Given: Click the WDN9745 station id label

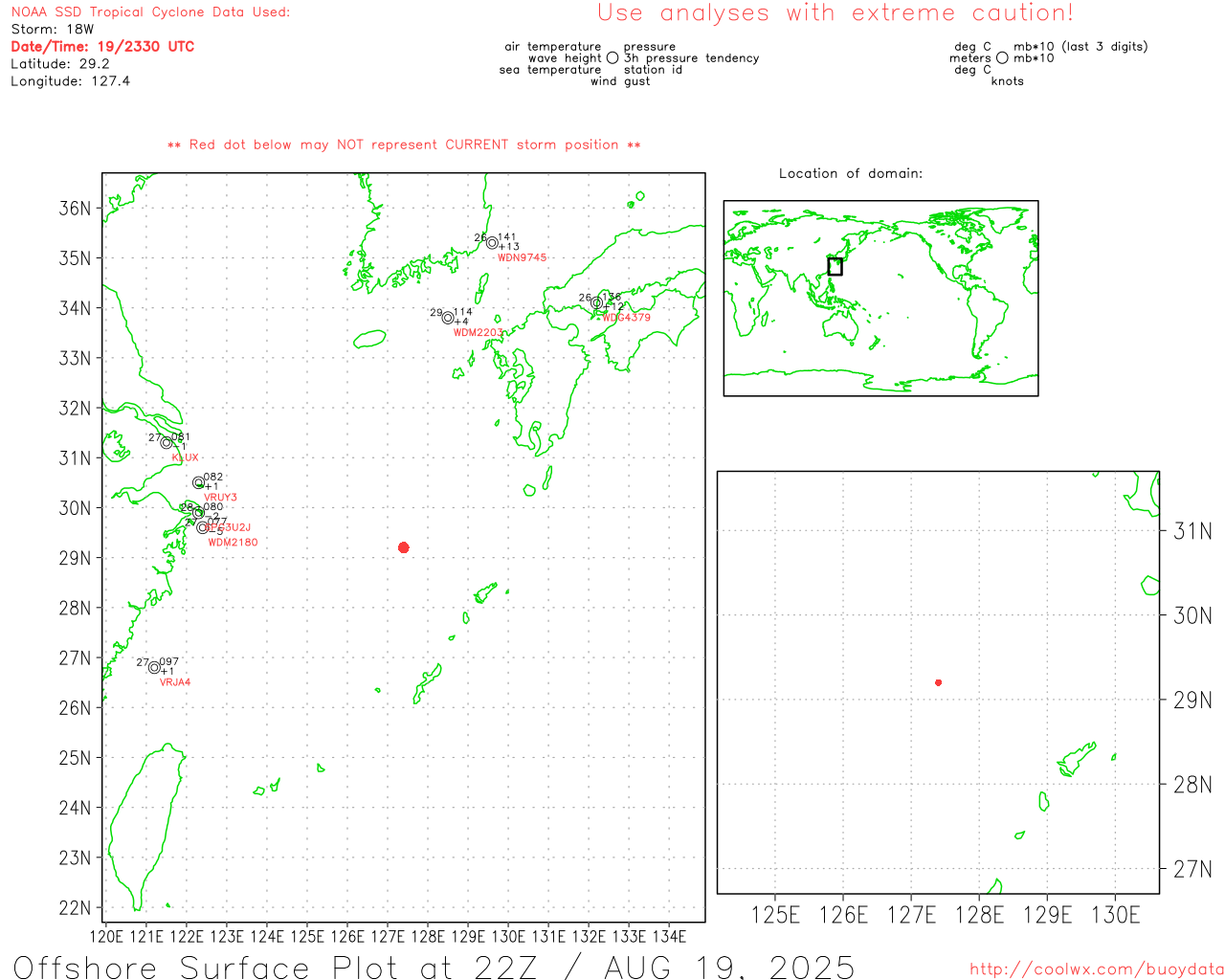Looking at the screenshot, I should coord(523,257).
